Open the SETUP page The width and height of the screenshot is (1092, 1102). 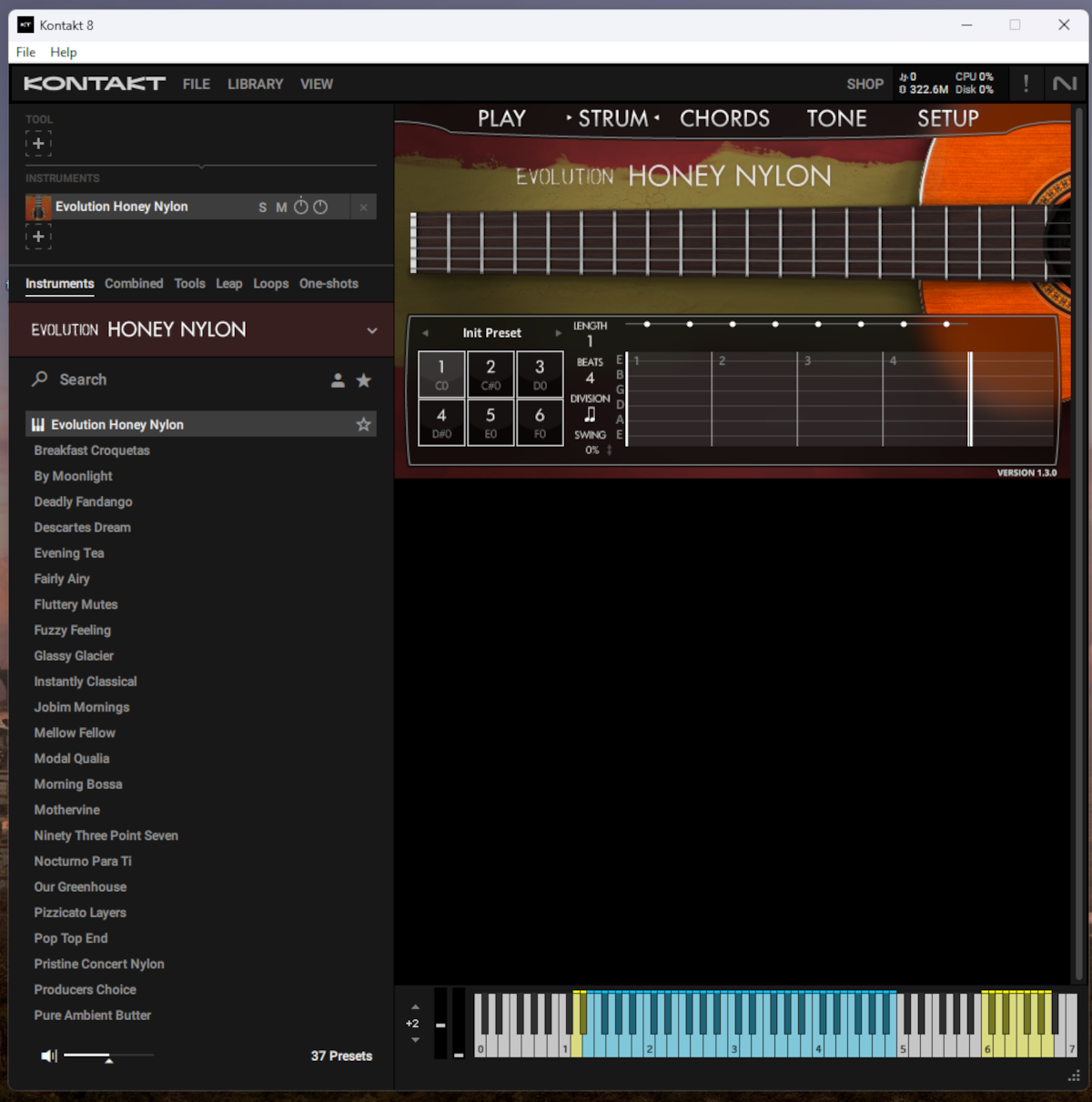948,119
